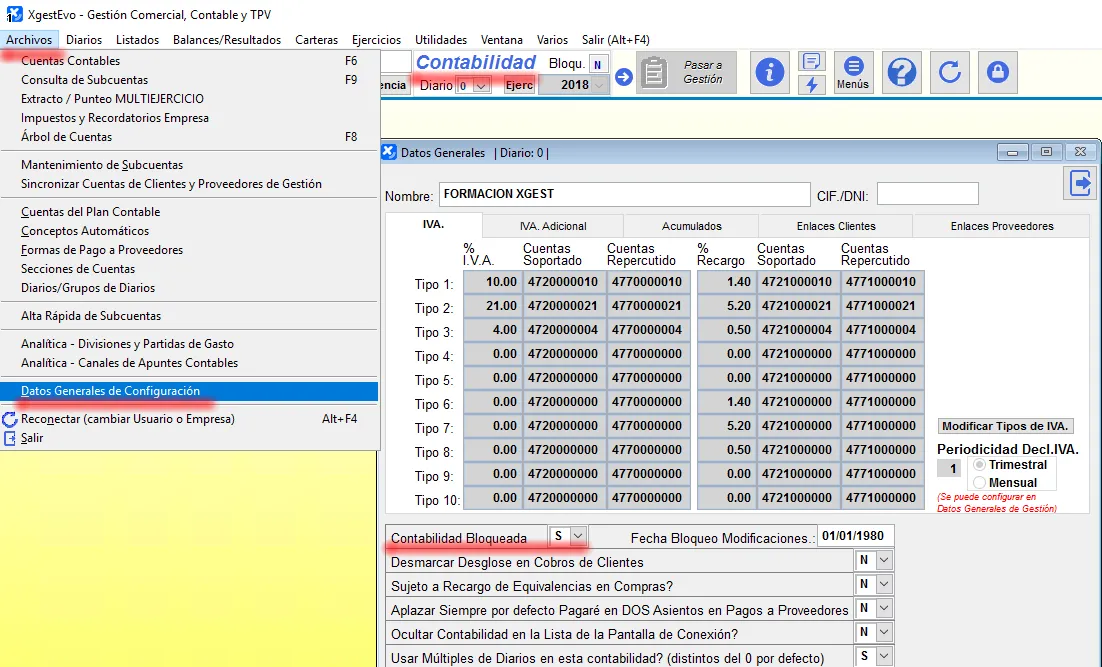Click the chat message note icon
Image resolution: width=1102 pixels, height=667 pixels.
[x=812, y=62]
